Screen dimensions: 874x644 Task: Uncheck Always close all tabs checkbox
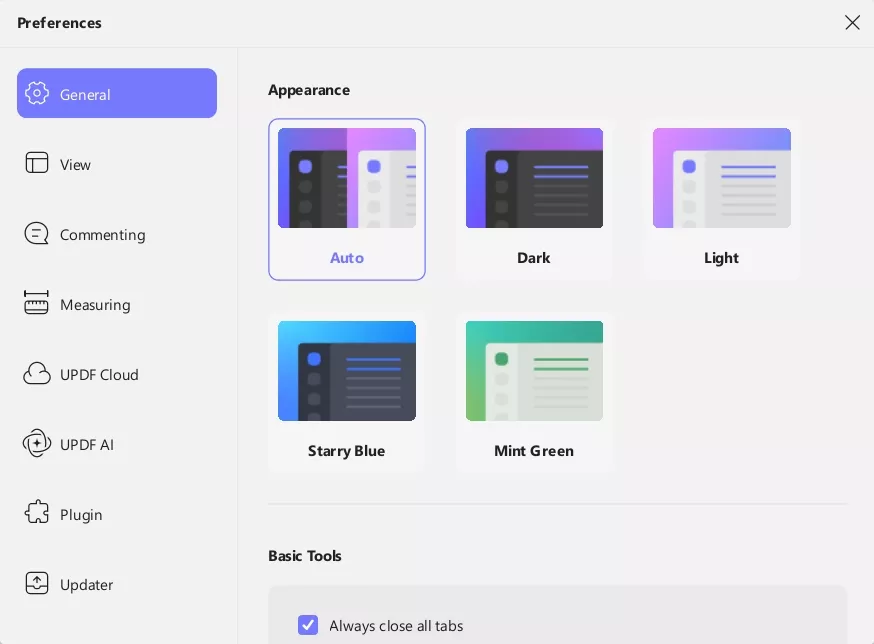point(308,625)
